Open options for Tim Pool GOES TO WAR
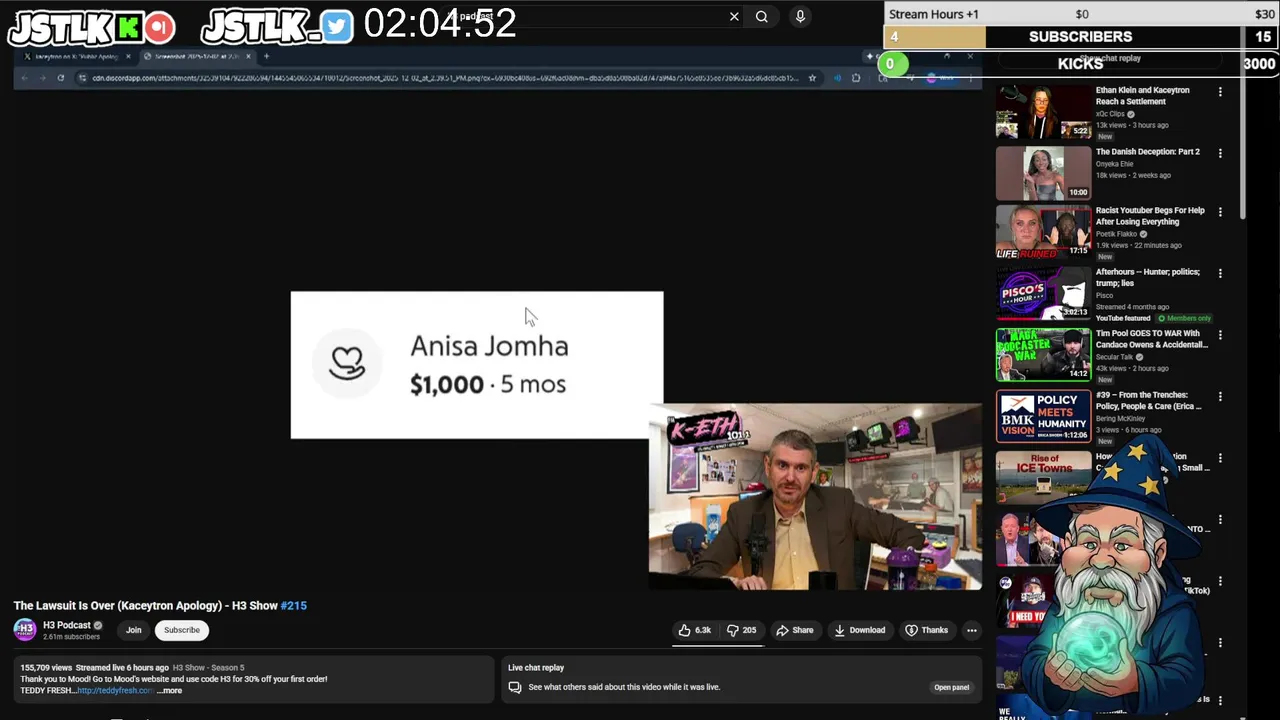This screenshot has height=720, width=1280. click(1220, 335)
